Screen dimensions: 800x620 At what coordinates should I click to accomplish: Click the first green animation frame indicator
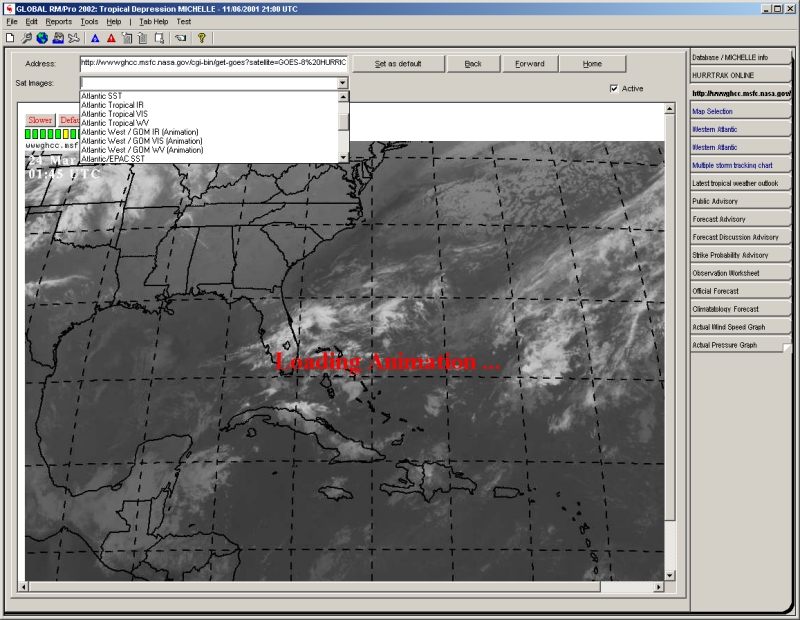[28, 134]
